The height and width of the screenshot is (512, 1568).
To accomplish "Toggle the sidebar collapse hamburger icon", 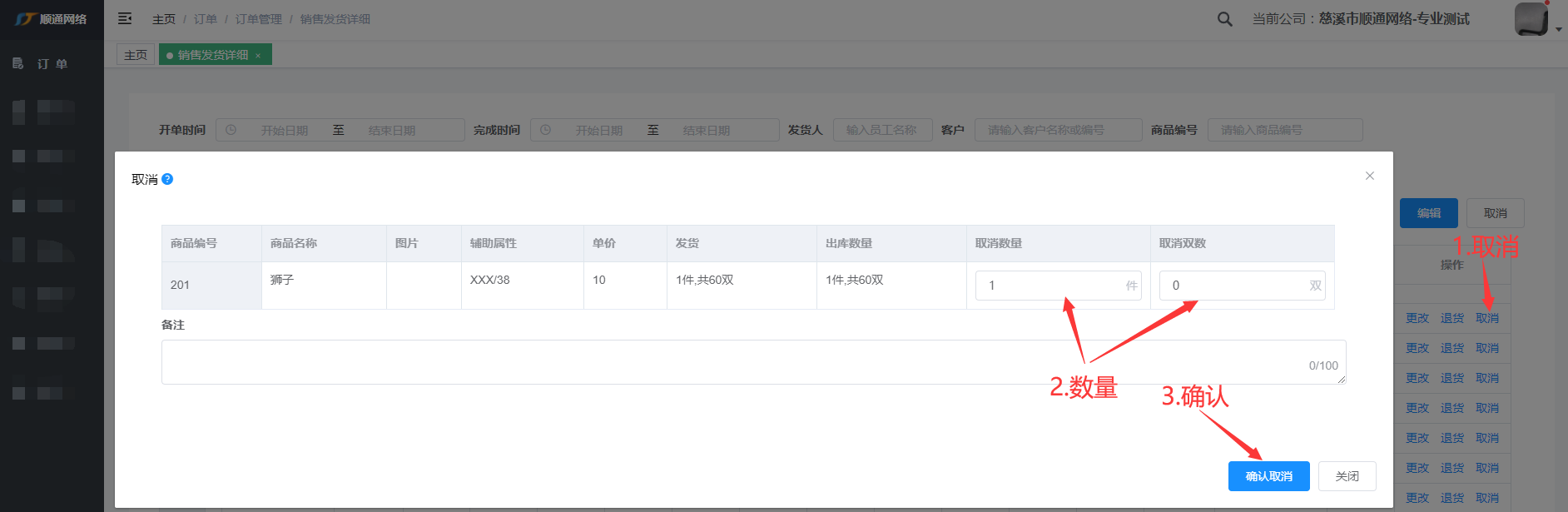I will (125, 18).
